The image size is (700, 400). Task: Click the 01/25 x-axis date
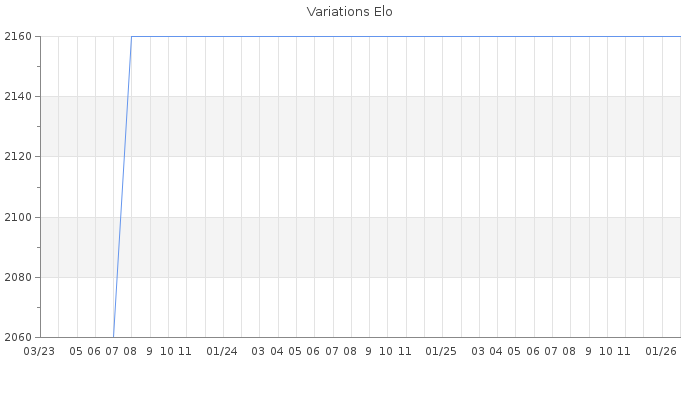click(x=440, y=351)
